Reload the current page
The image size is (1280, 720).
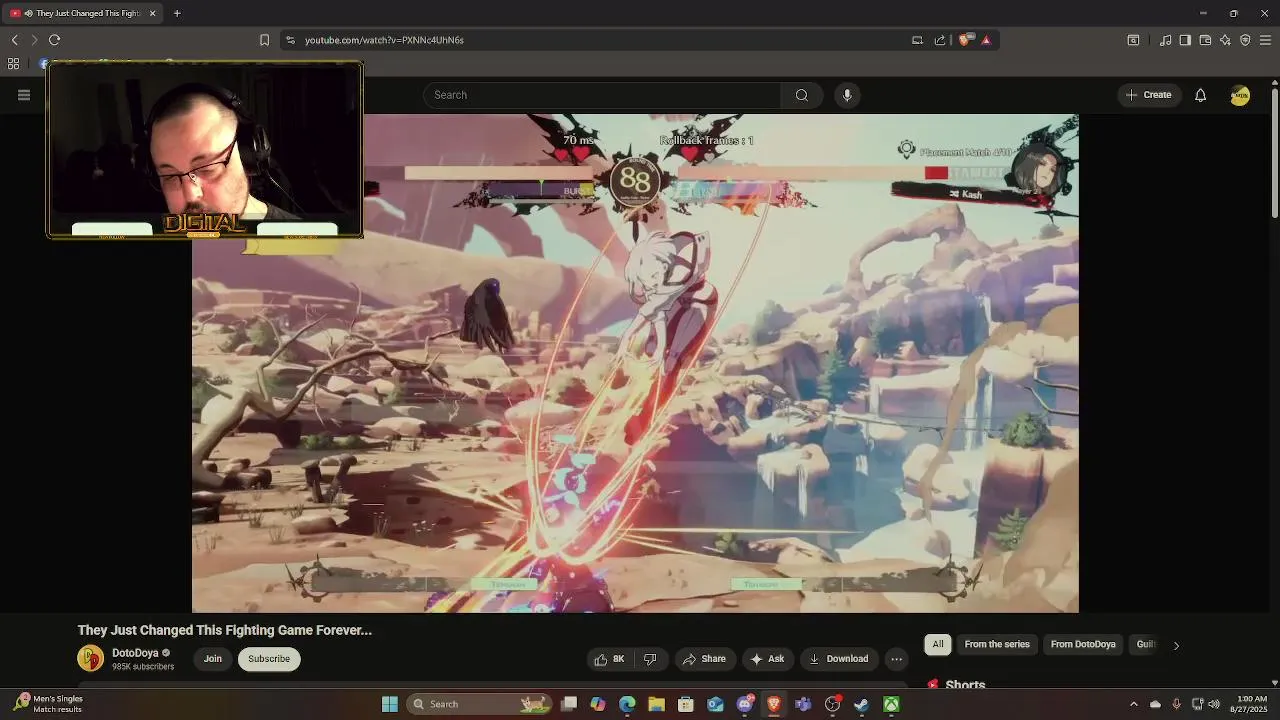[55, 40]
